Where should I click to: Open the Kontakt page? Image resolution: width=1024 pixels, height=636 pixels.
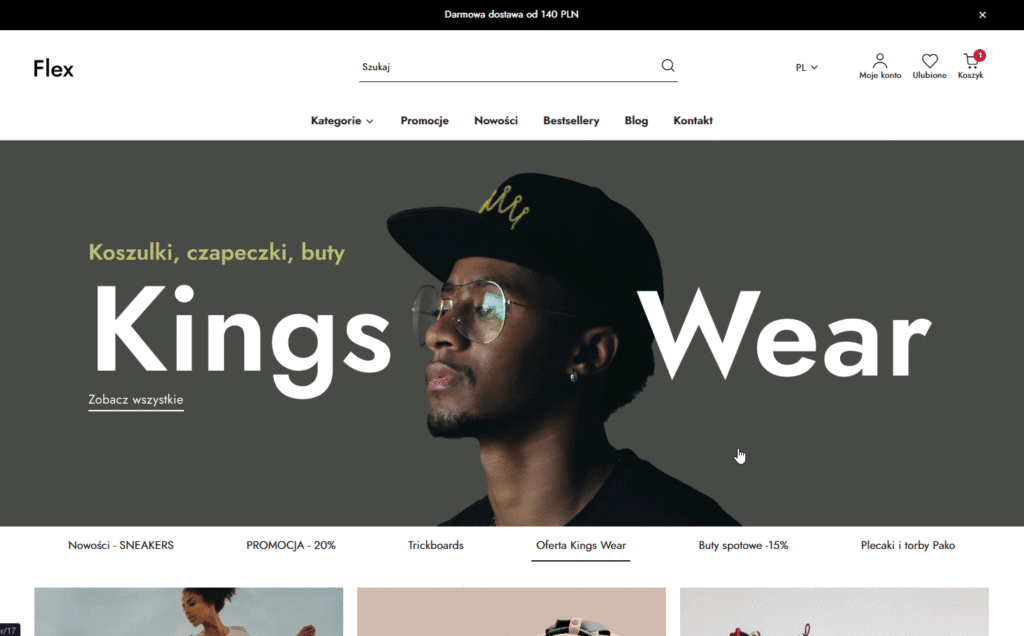coord(693,121)
